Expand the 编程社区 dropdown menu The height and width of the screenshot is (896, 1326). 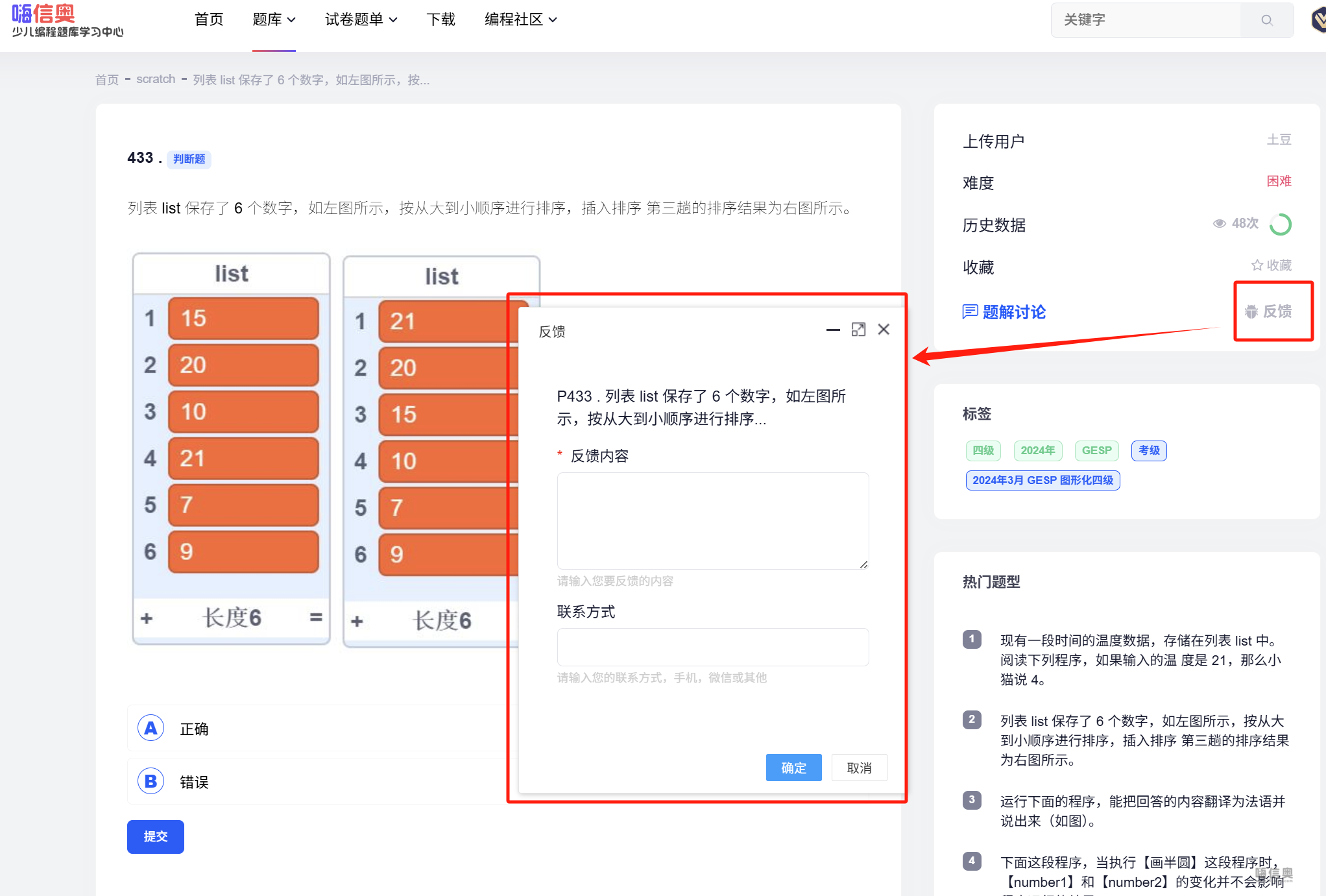click(x=521, y=20)
